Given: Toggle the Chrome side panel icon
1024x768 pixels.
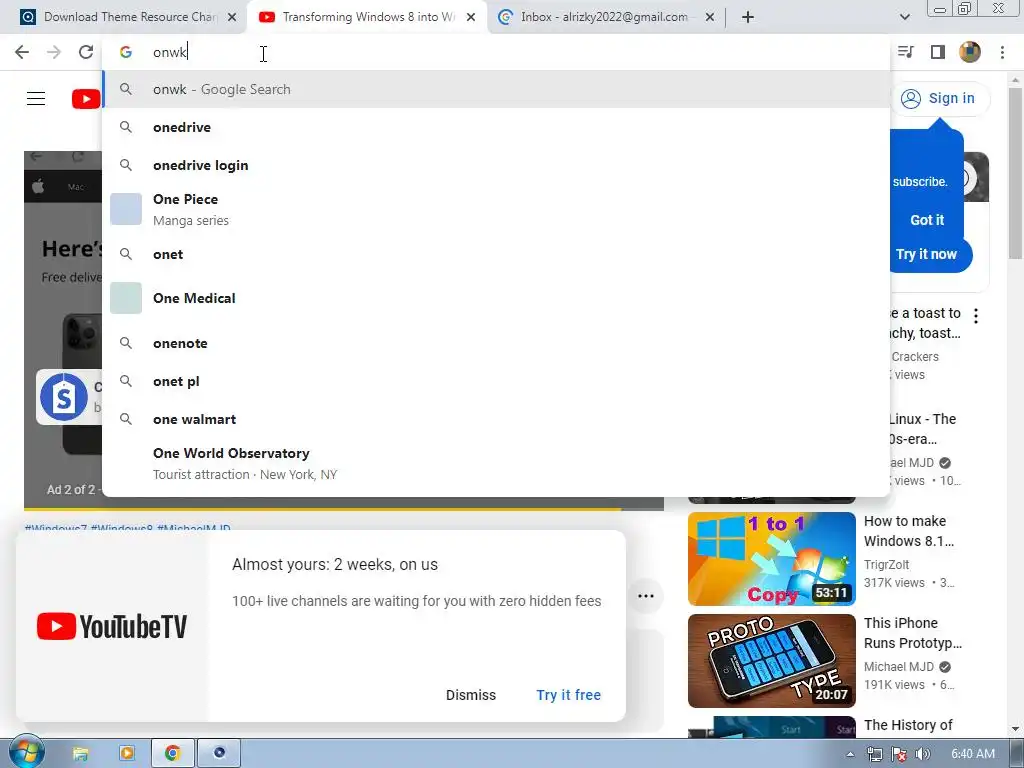Looking at the screenshot, I should point(938,52).
